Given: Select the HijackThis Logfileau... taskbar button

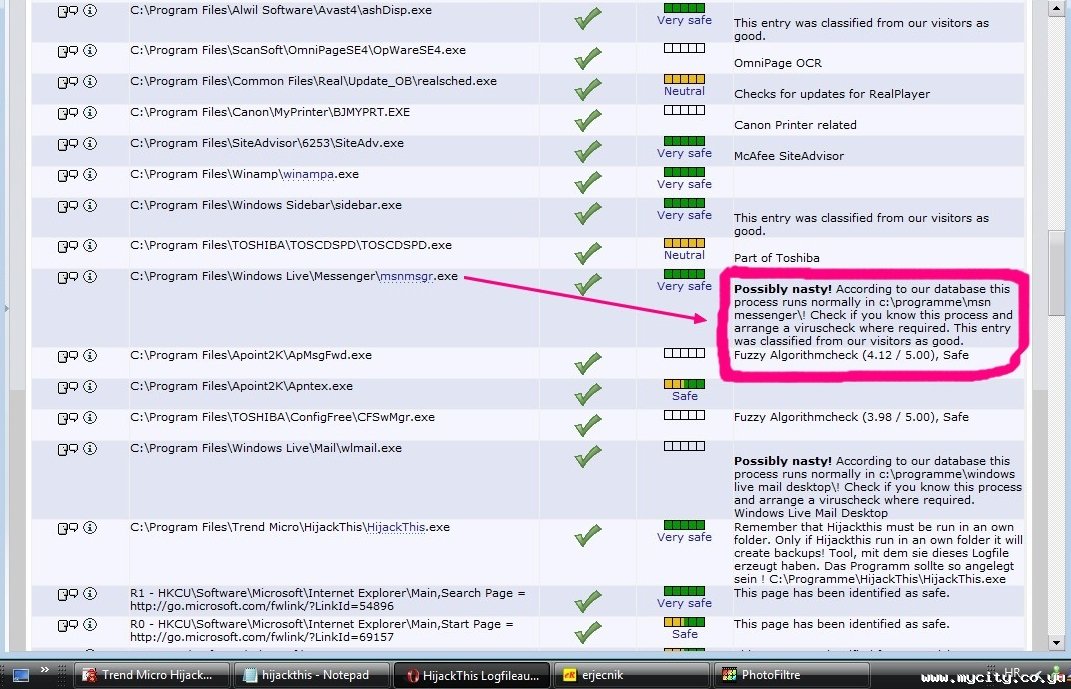Looking at the screenshot, I should (x=472, y=675).
